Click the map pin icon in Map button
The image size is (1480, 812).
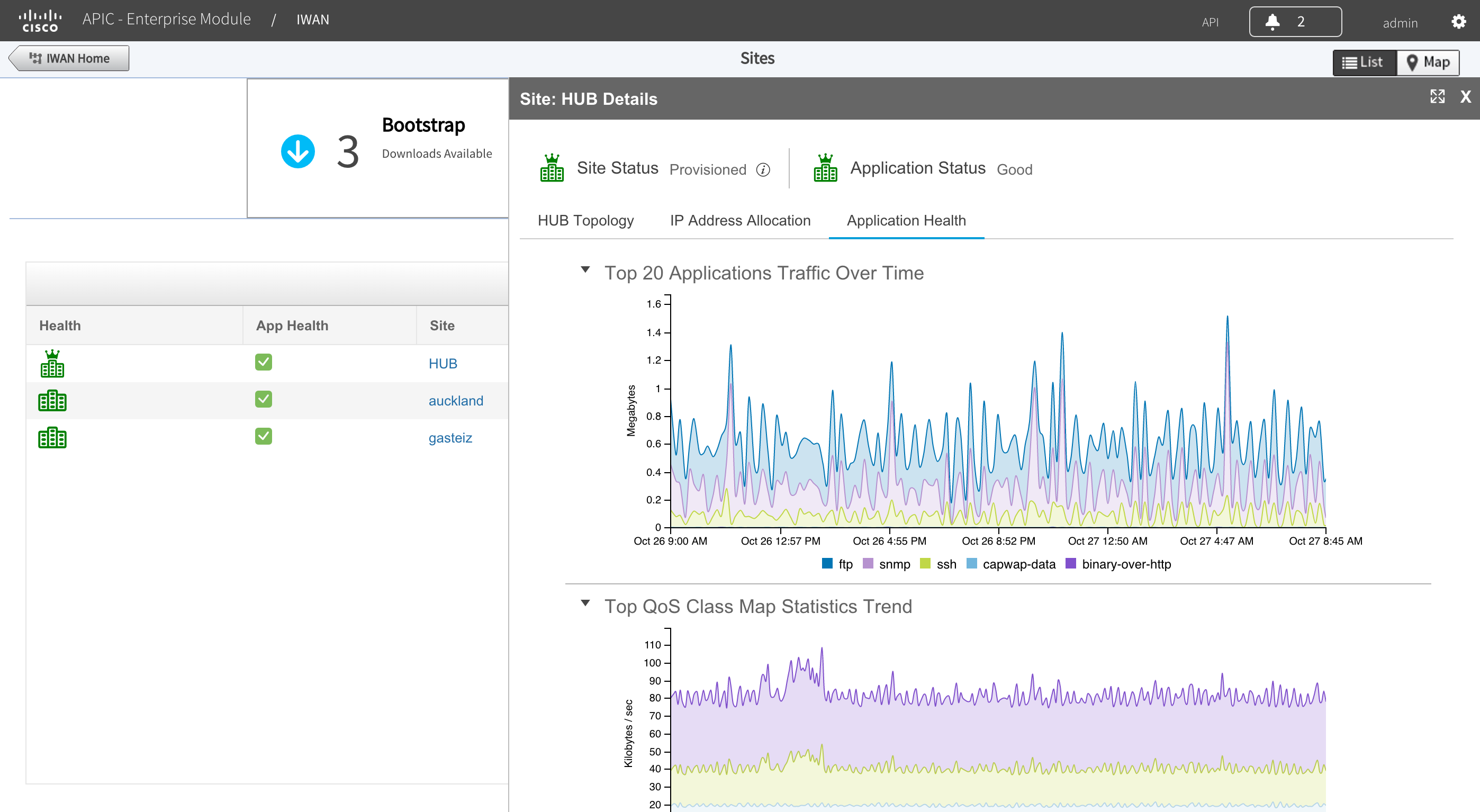(1412, 62)
